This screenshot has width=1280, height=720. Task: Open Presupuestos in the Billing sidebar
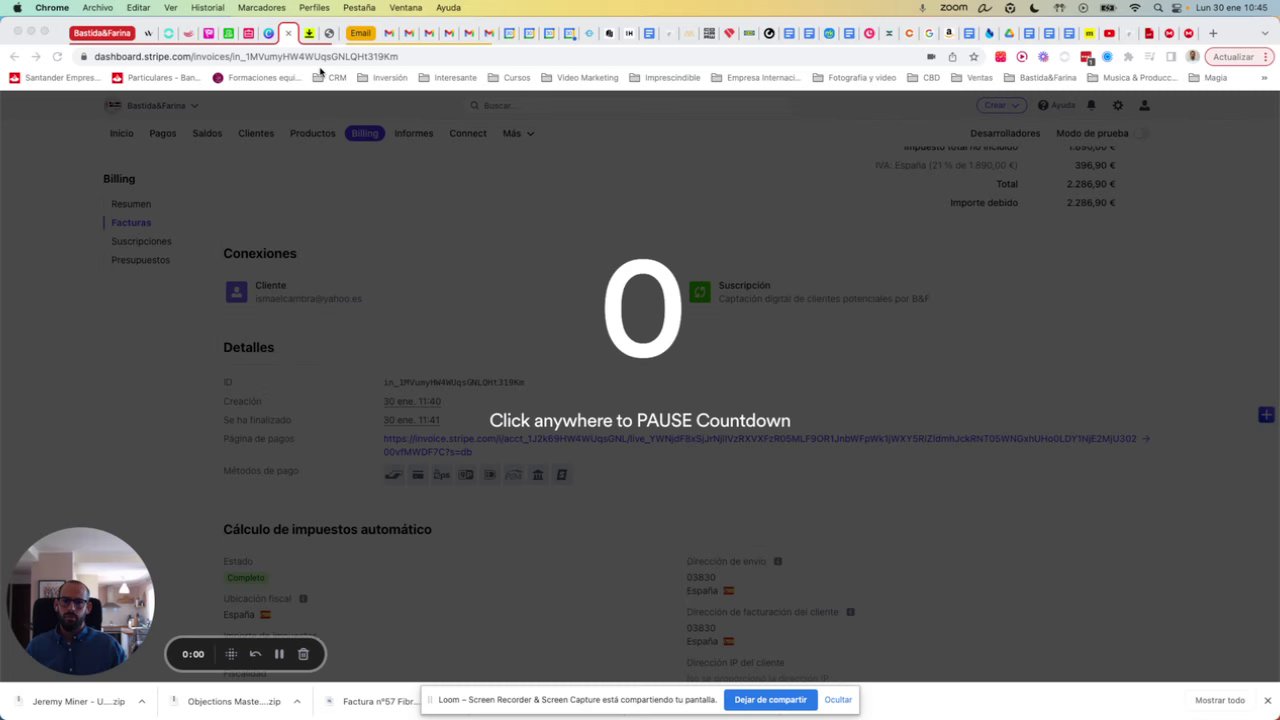pyautogui.click(x=140, y=260)
